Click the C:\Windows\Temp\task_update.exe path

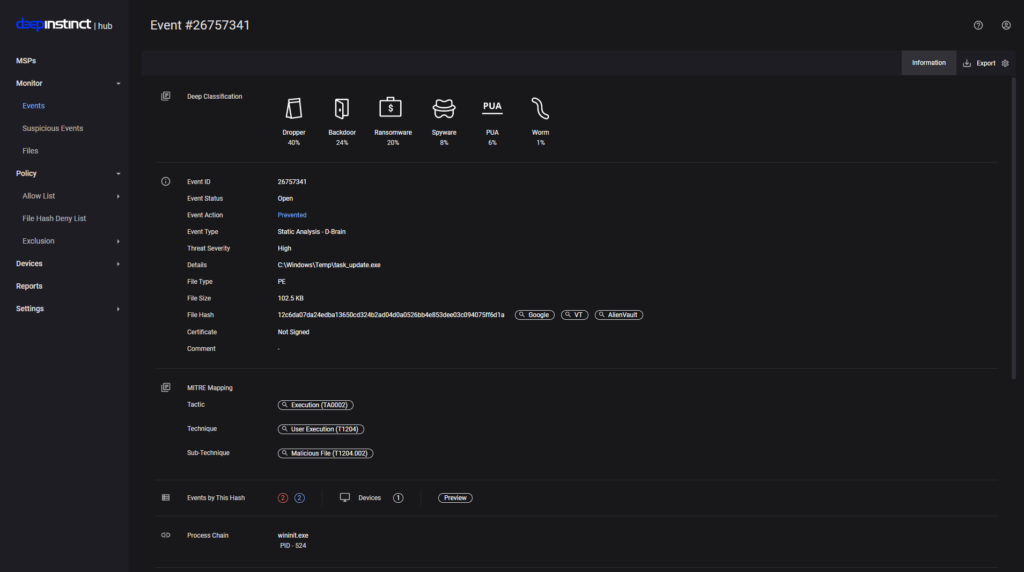[329, 265]
